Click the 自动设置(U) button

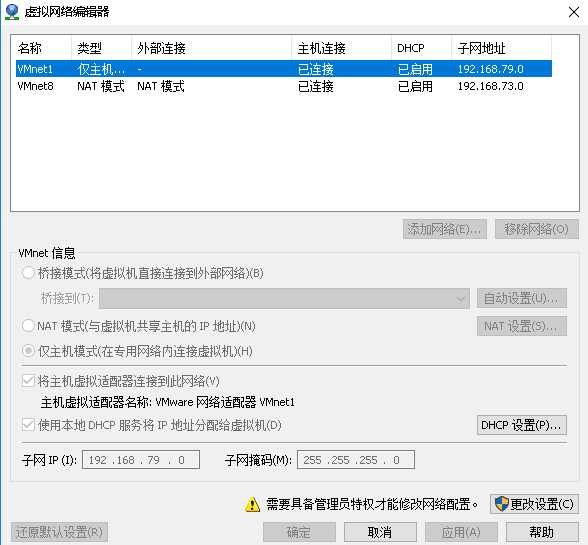coord(522,298)
